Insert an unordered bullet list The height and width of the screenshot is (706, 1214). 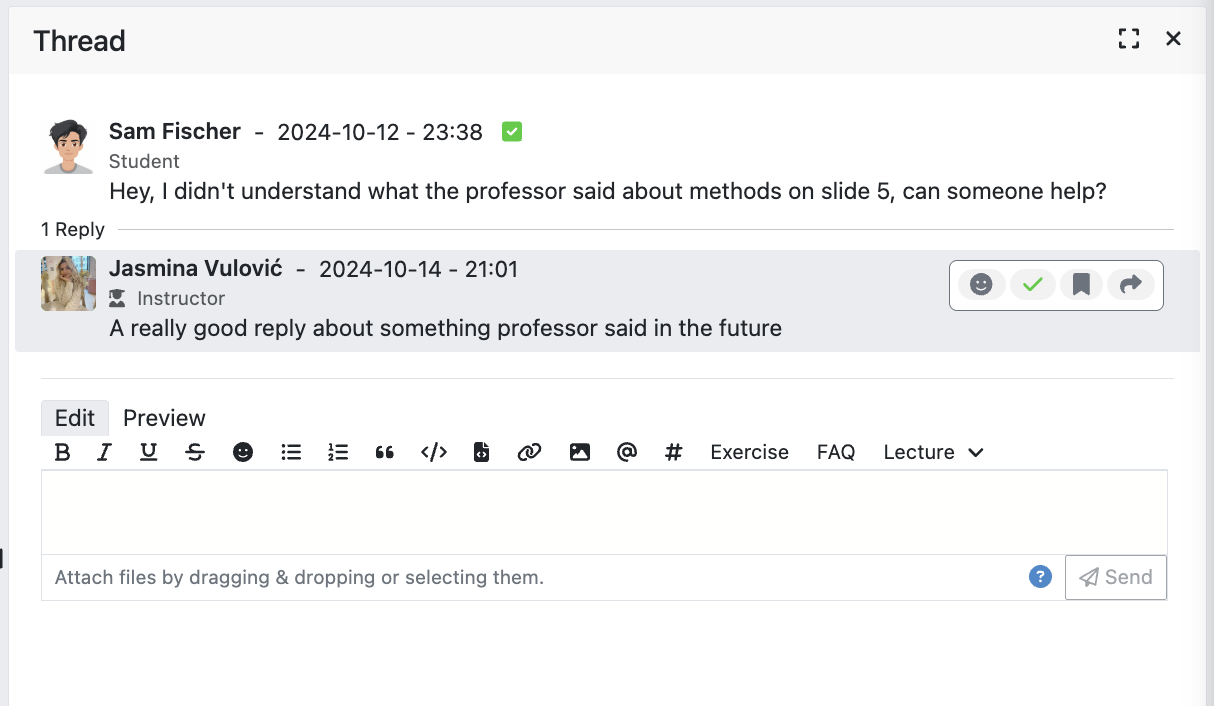pyautogui.click(x=291, y=453)
